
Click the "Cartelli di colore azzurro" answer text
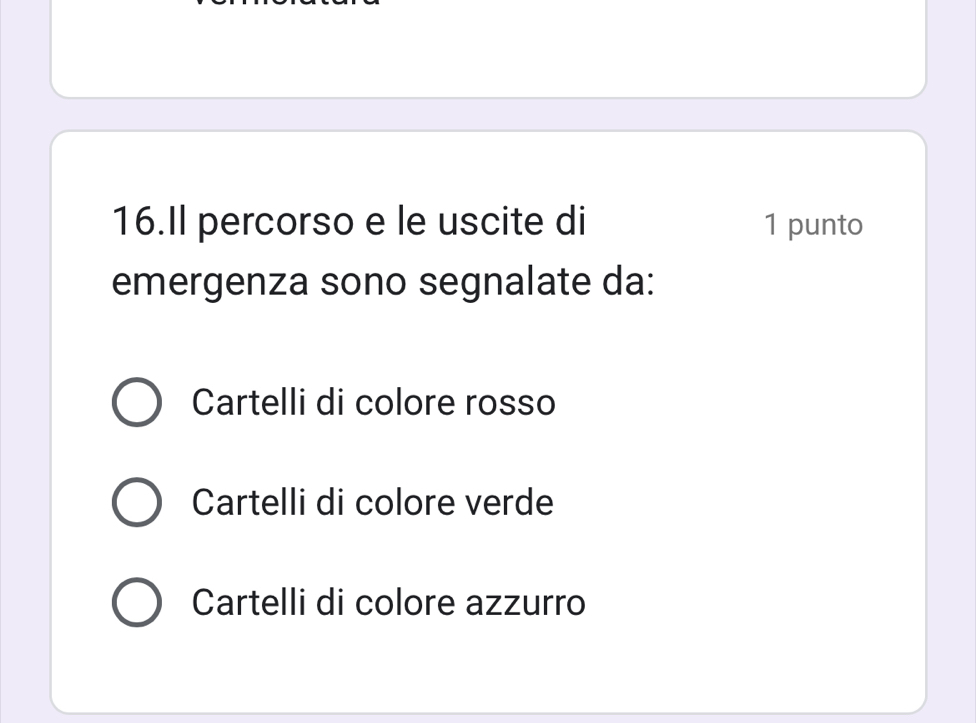[389, 603]
